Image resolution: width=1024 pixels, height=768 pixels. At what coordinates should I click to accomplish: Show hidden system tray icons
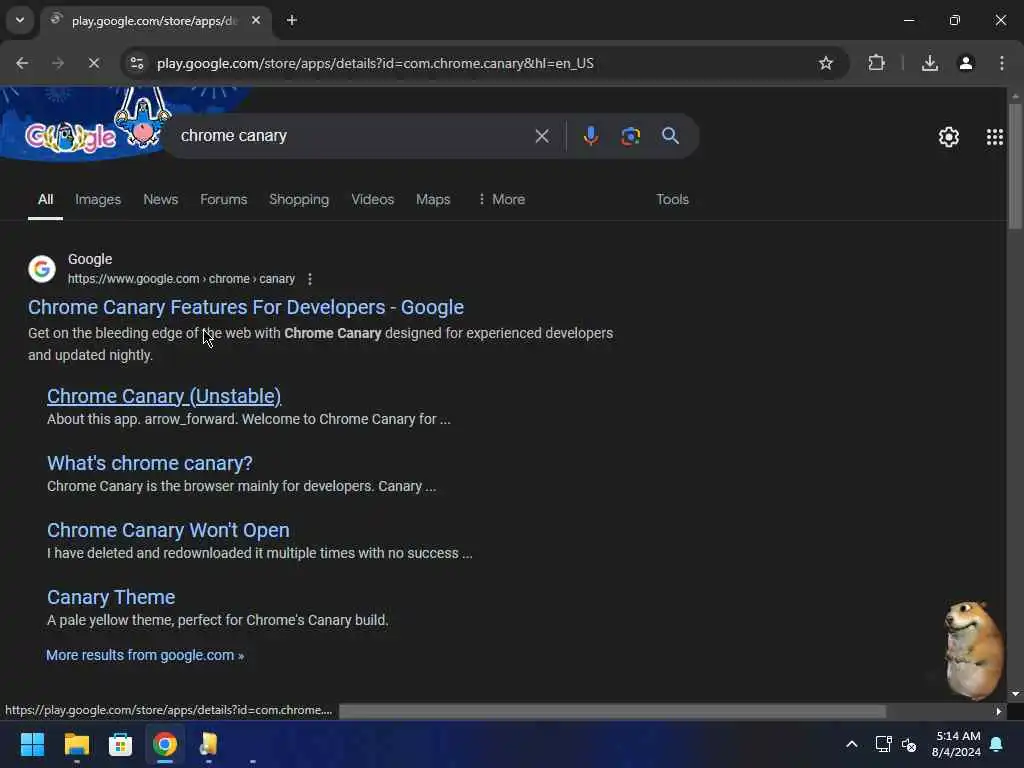tap(852, 744)
